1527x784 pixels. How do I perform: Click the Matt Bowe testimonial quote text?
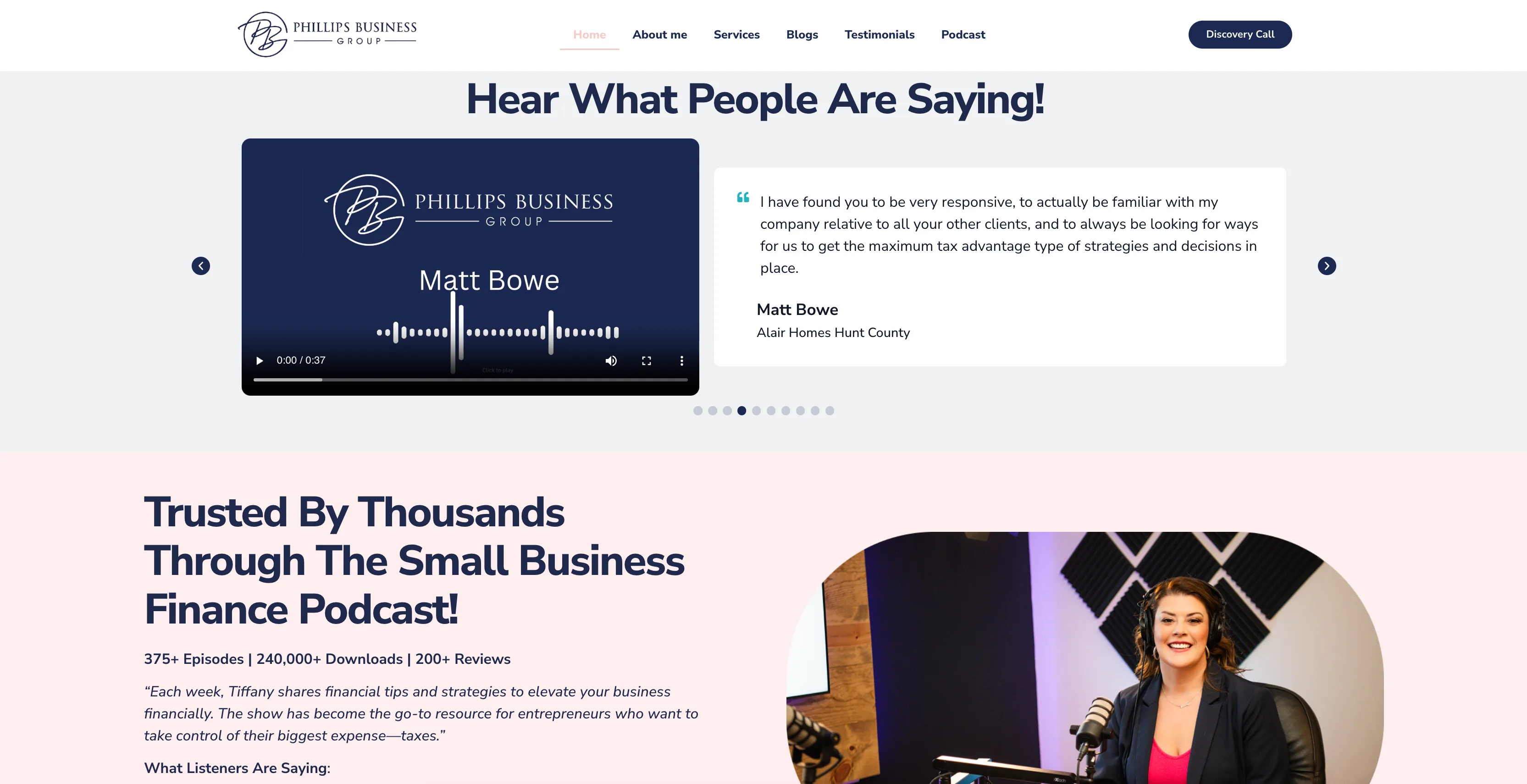coord(1009,235)
